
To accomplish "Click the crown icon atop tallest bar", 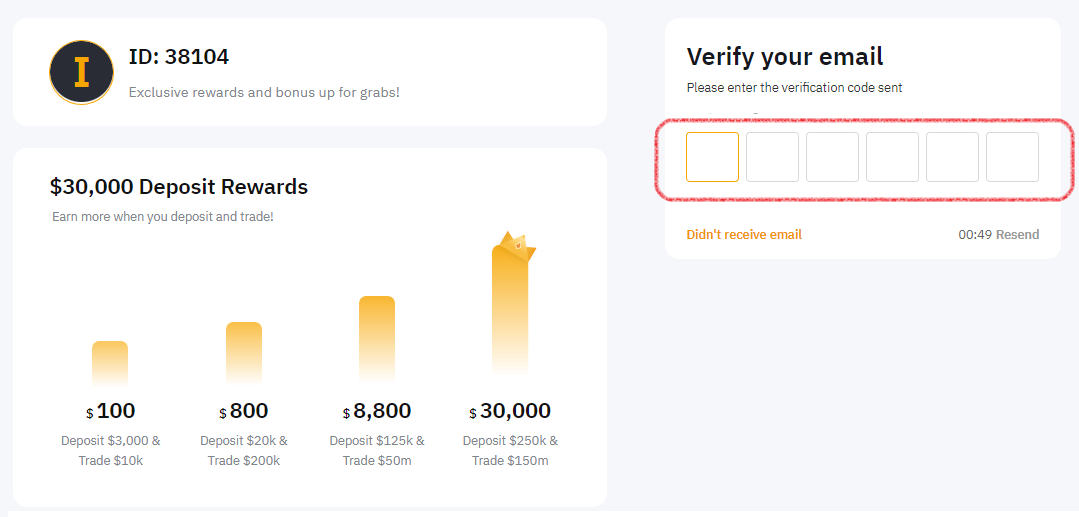I will tap(516, 246).
